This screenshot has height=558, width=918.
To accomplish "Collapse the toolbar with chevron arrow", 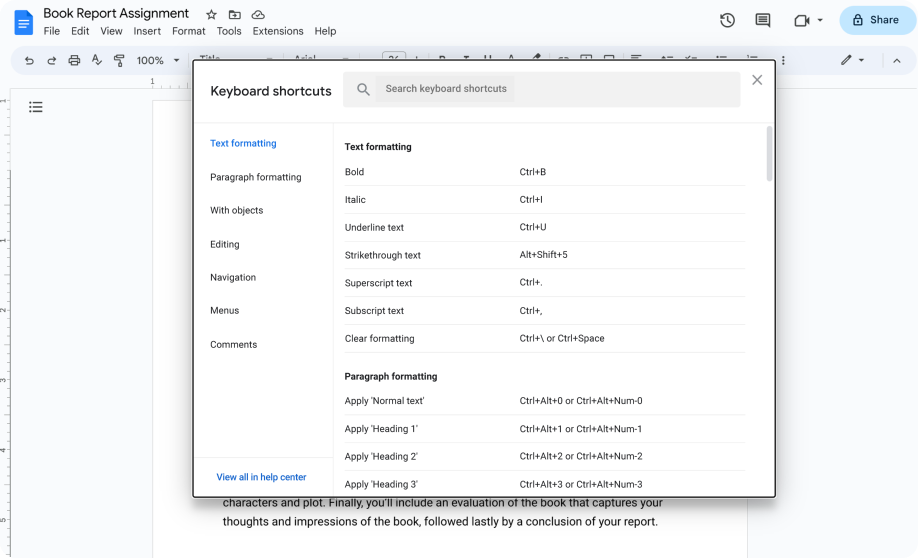I will pos(896,61).
